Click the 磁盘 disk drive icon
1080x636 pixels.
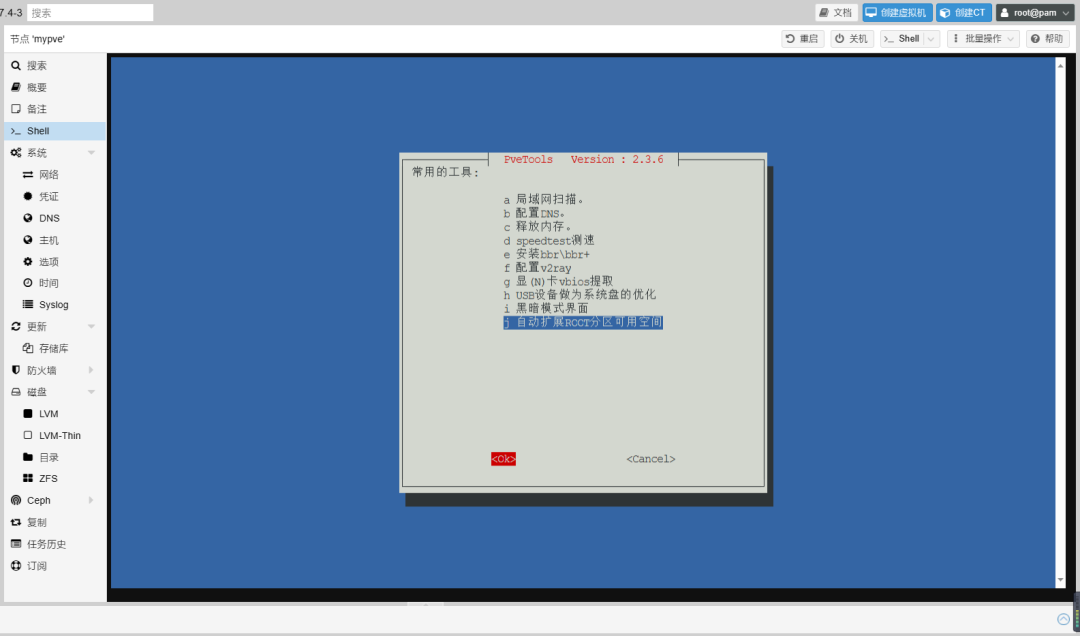(16, 391)
